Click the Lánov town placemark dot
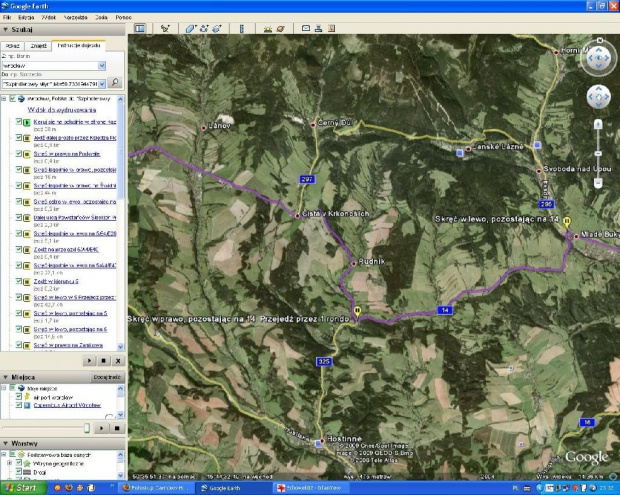Viewport: 620px width, 495px height. [x=204, y=128]
